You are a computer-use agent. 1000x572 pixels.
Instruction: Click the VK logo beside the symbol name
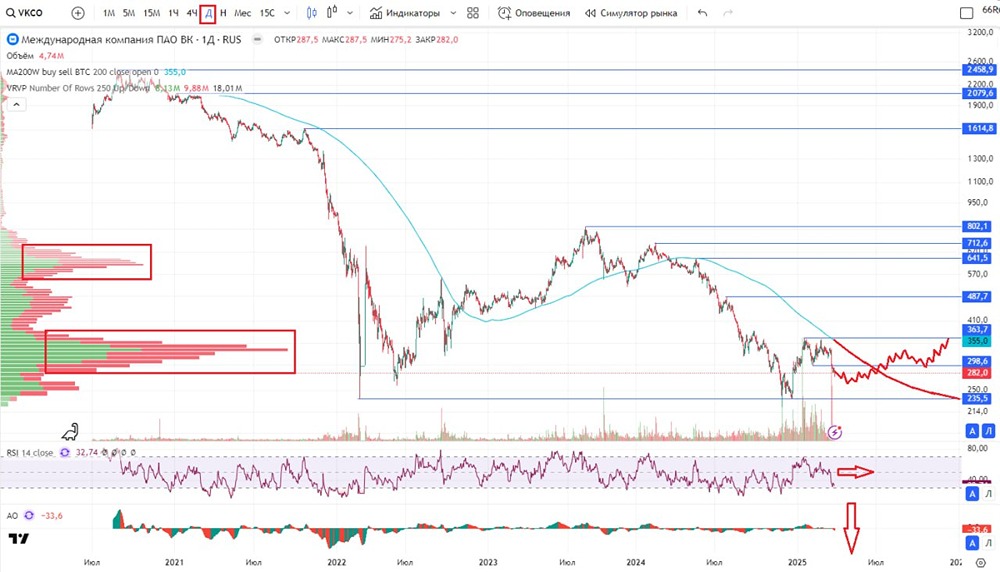[x=12, y=40]
